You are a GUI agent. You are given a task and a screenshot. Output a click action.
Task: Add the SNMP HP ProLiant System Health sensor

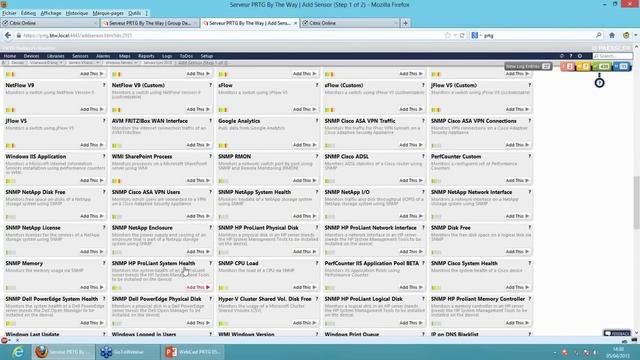tap(198, 287)
